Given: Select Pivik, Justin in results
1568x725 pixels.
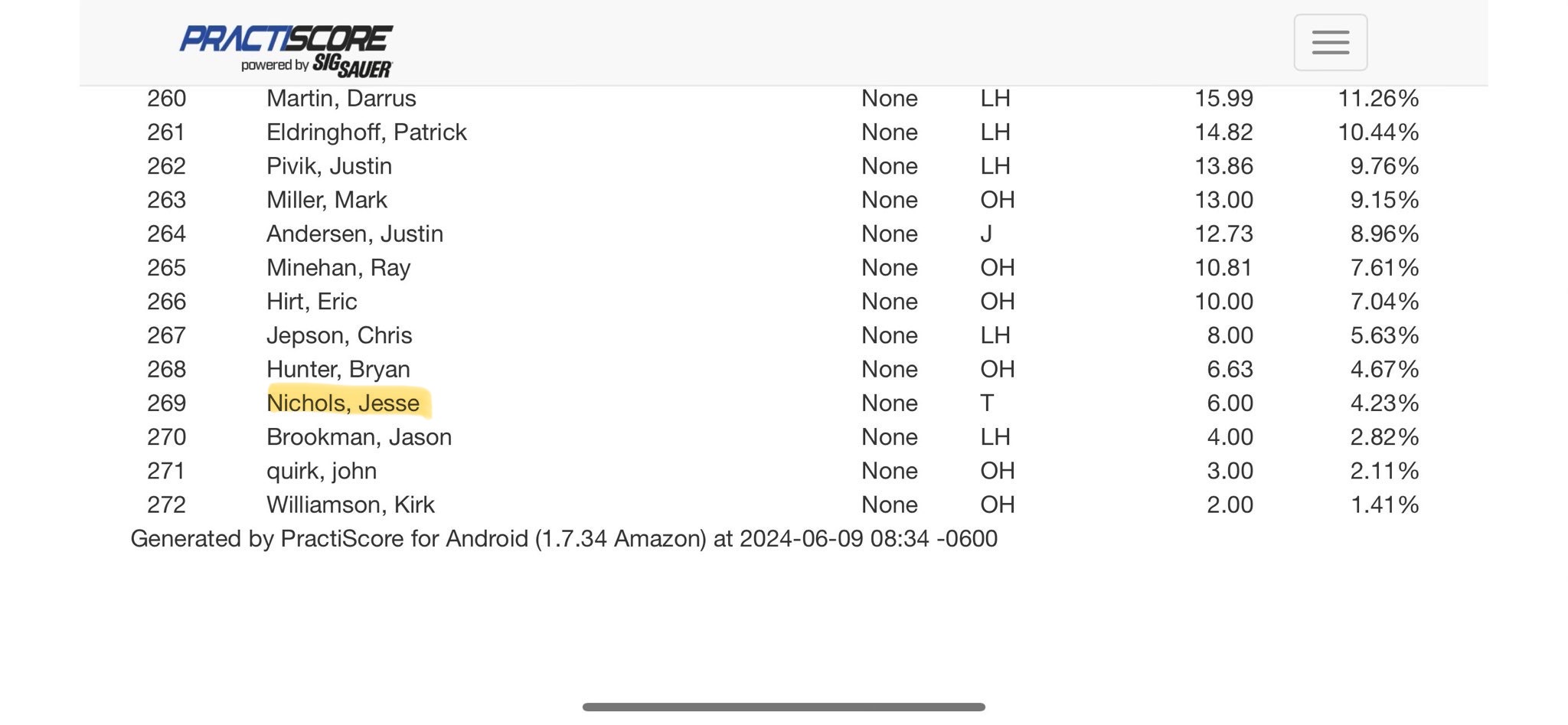Looking at the screenshot, I should [x=329, y=165].
